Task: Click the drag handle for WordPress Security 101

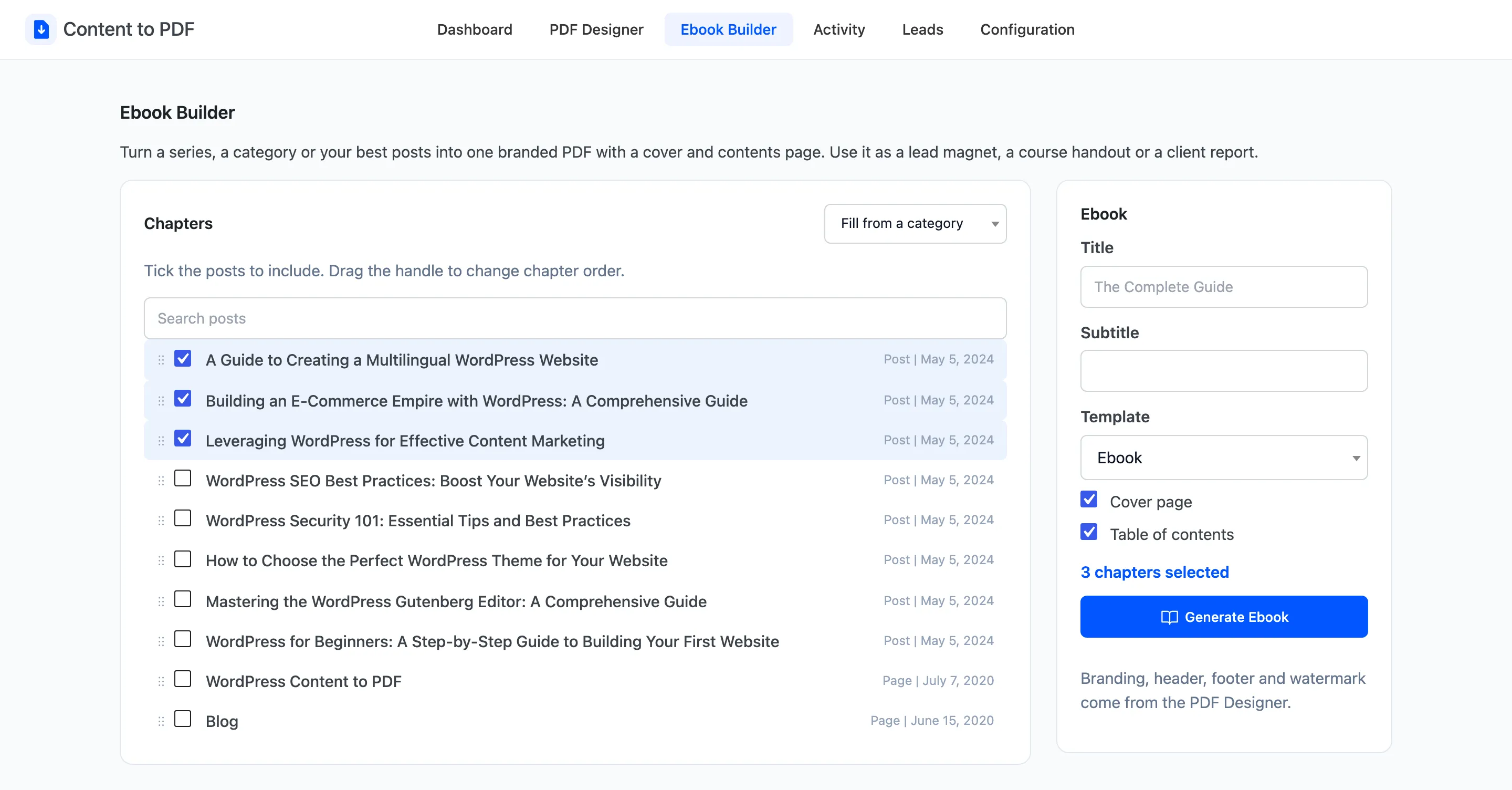Action: pyautogui.click(x=161, y=521)
